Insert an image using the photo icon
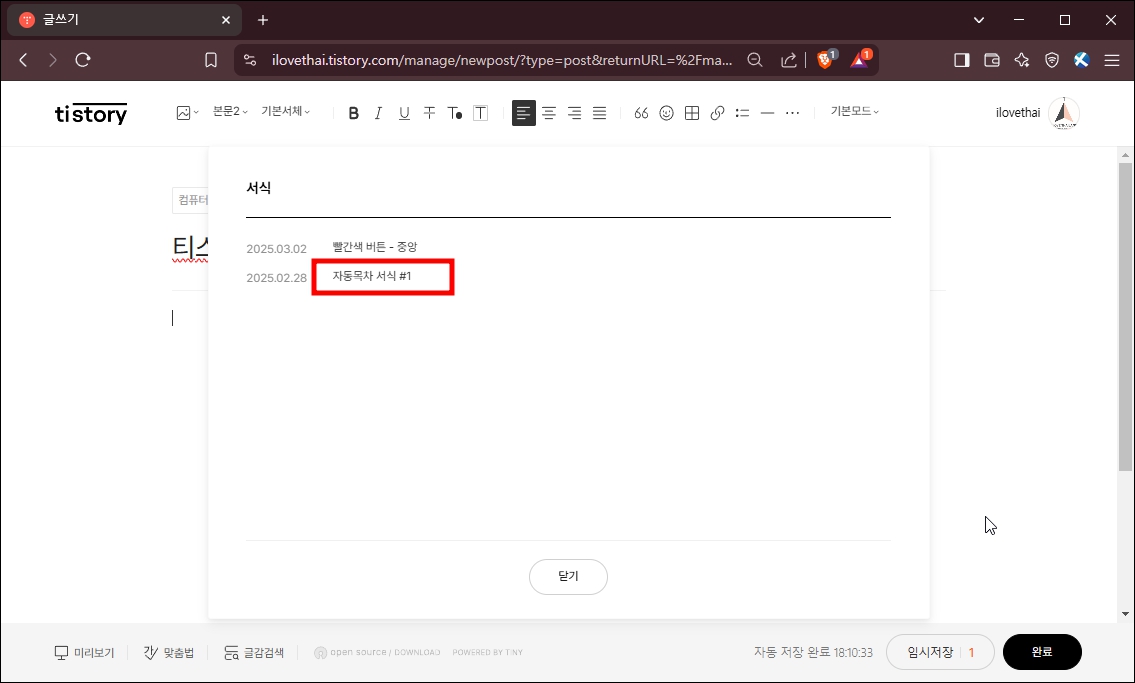This screenshot has width=1135, height=683. pyautogui.click(x=182, y=112)
